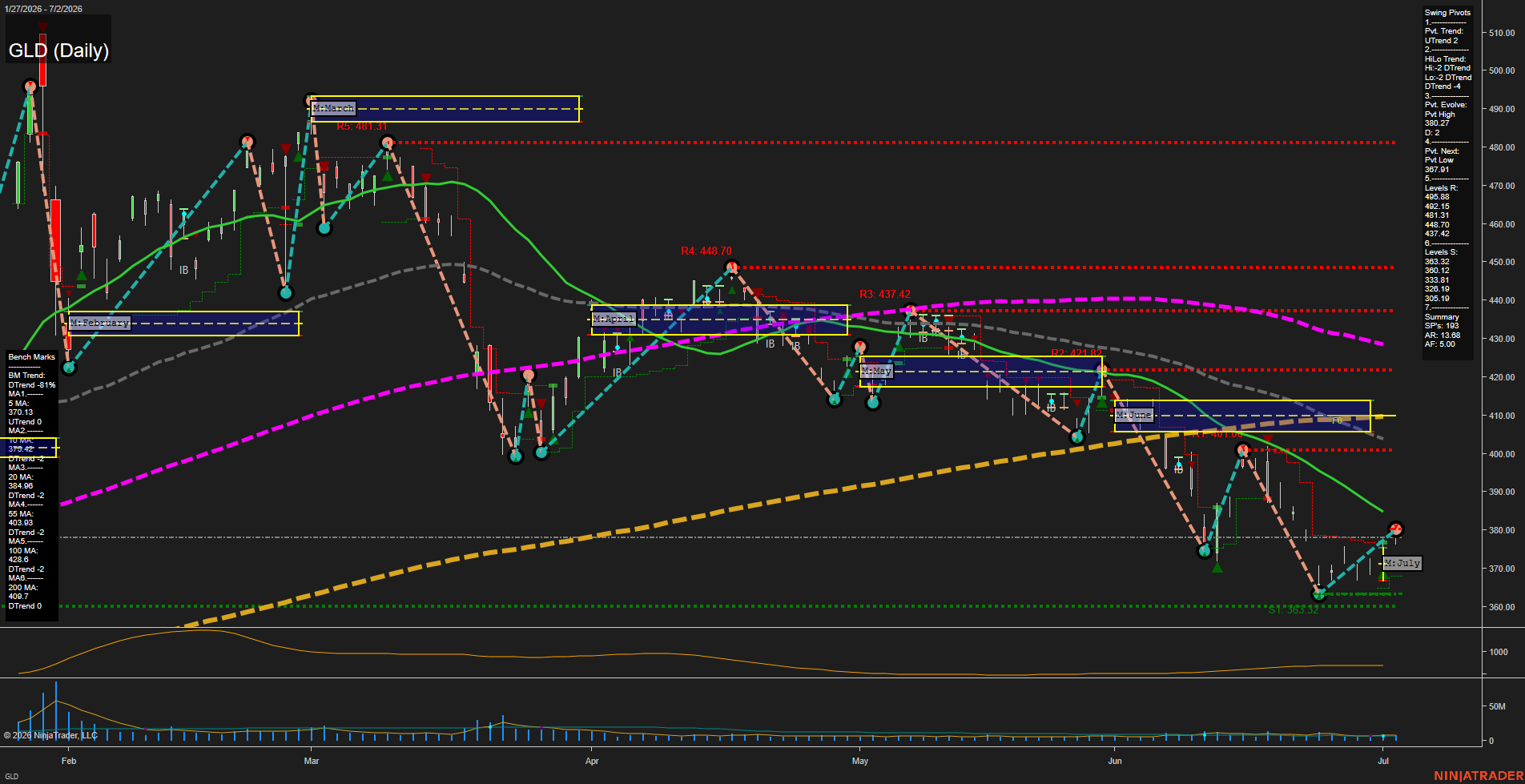The image size is (1525, 784).
Task: Click the S1: 363.32 support label
Action: [x=1294, y=610]
